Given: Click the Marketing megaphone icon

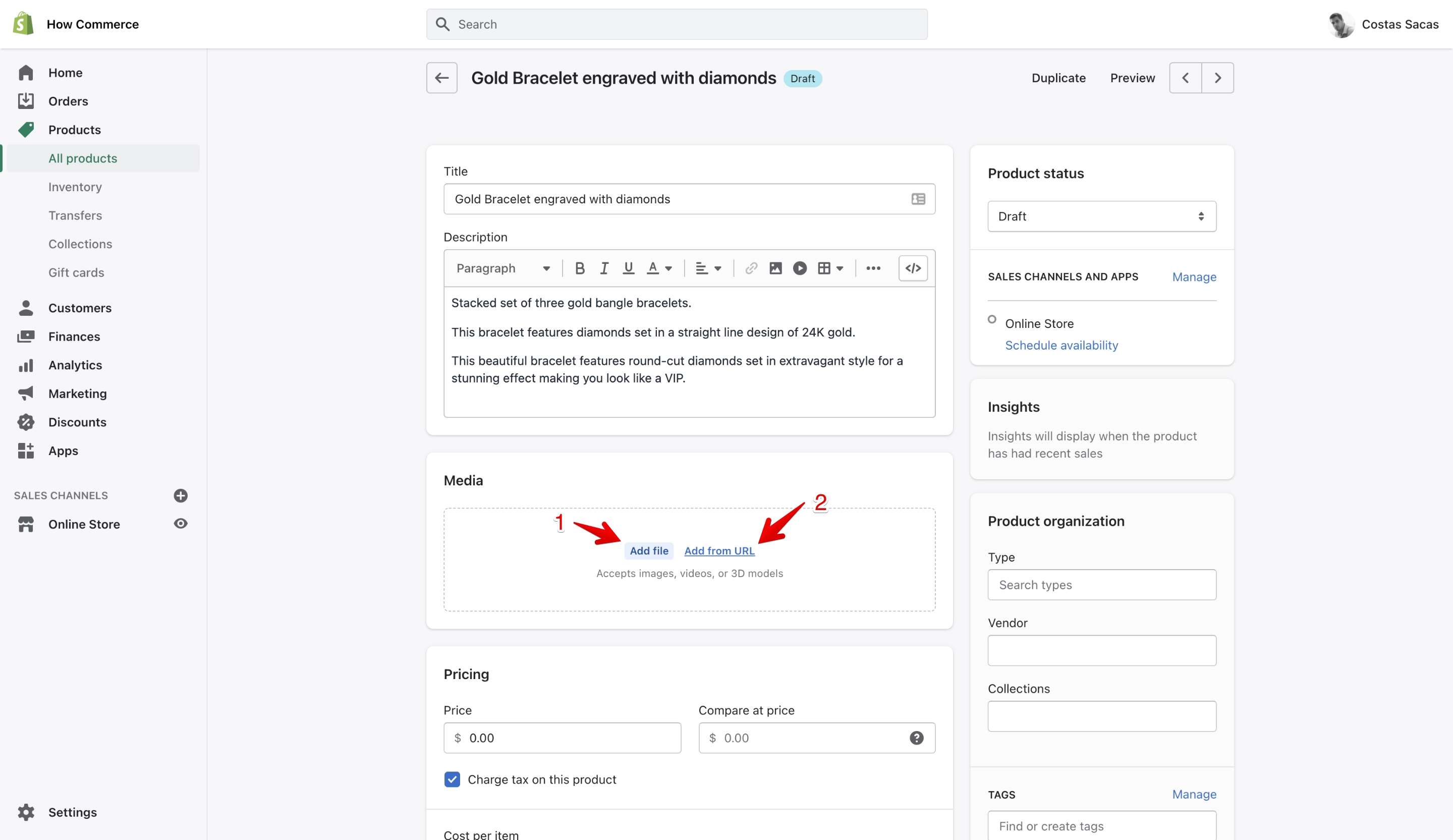Looking at the screenshot, I should [x=26, y=393].
